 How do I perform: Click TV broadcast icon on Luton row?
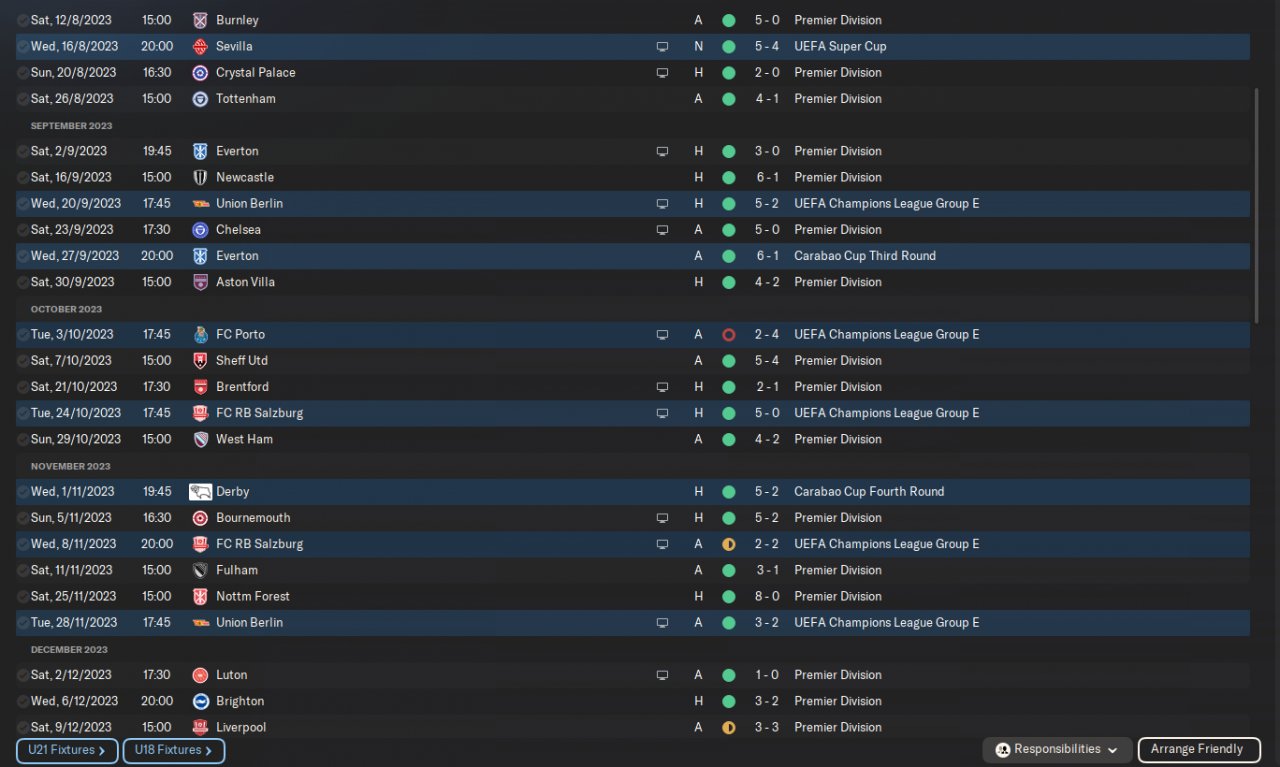[662, 675]
